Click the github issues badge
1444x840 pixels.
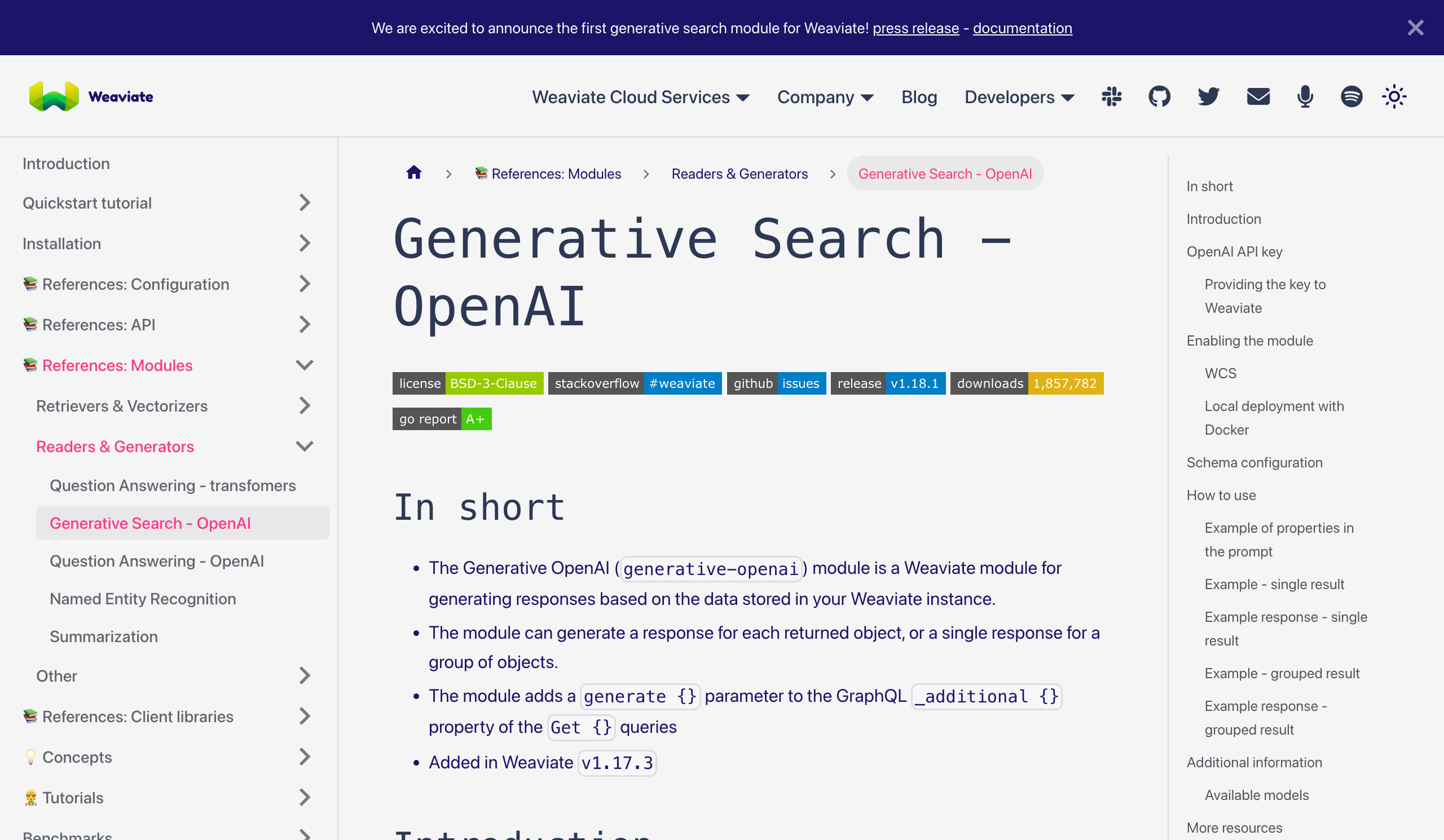[777, 384]
